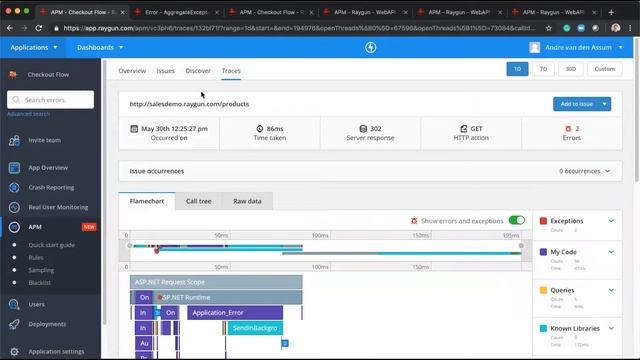Expand the My Code legend section
The height and width of the screenshot is (360, 640).
coord(611,252)
